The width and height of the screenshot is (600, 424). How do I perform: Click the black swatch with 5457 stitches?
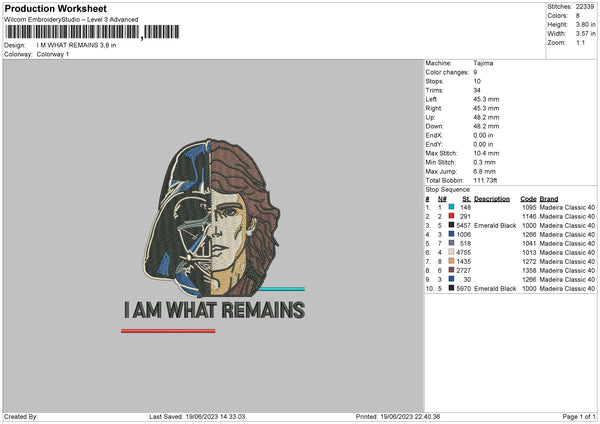point(452,225)
